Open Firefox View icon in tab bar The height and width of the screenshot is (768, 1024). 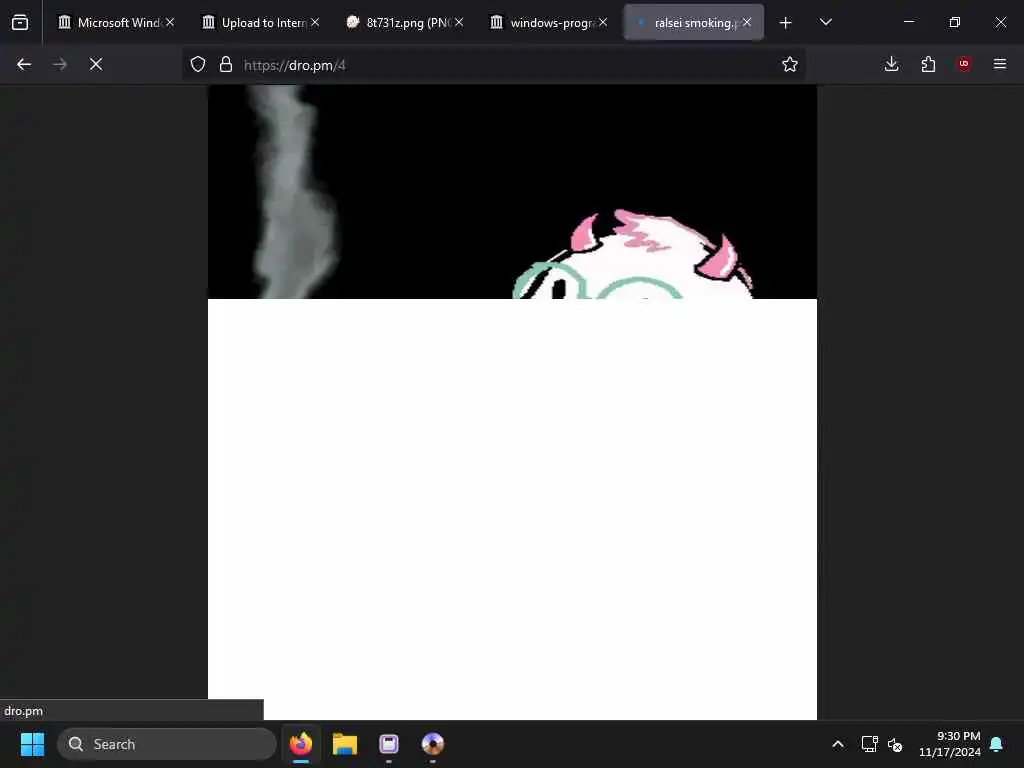(20, 23)
